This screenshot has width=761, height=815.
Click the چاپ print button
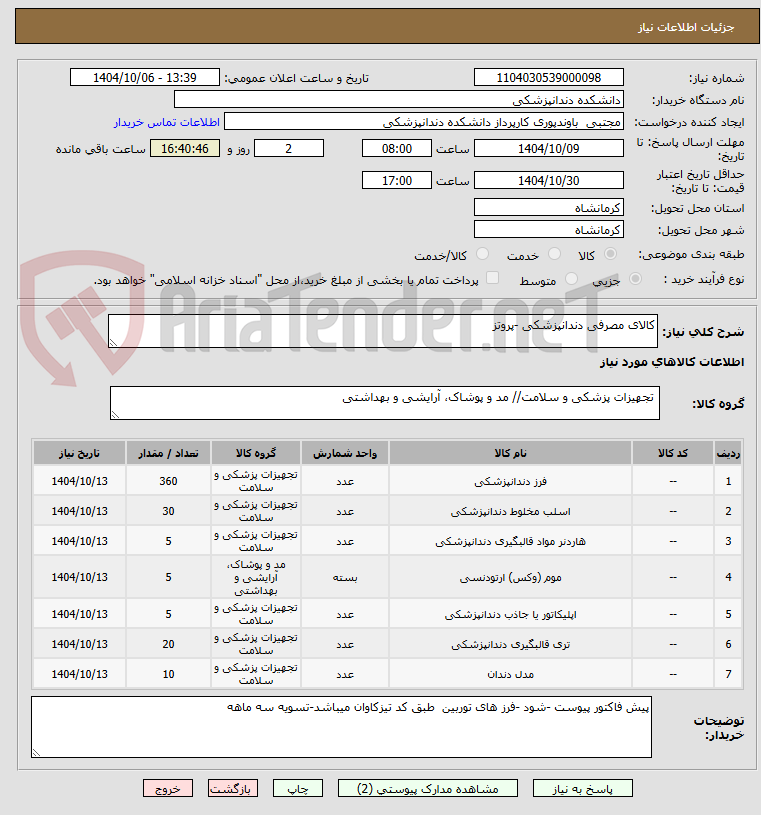pos(298,788)
